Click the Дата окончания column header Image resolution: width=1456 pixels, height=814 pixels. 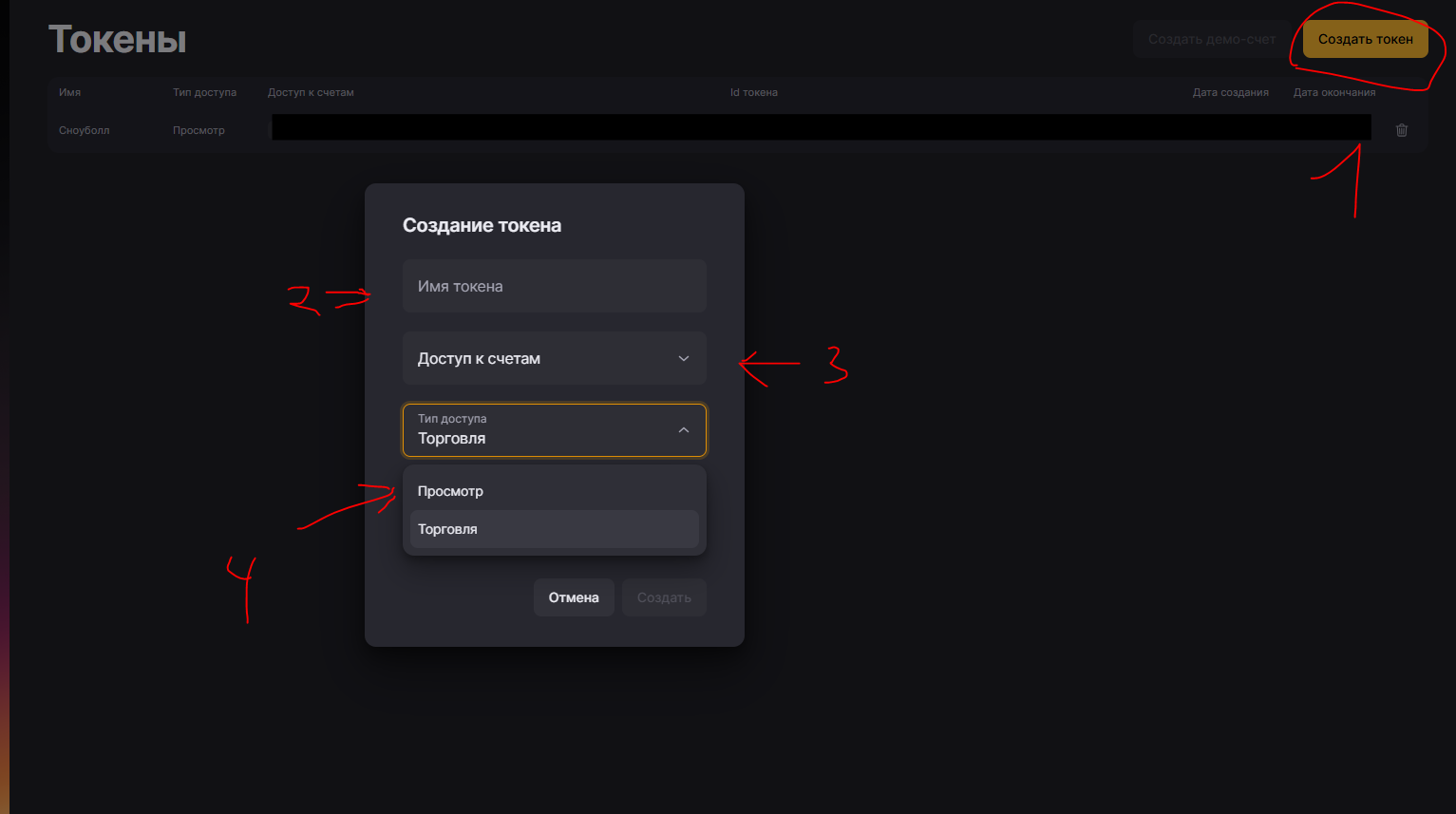point(1333,92)
